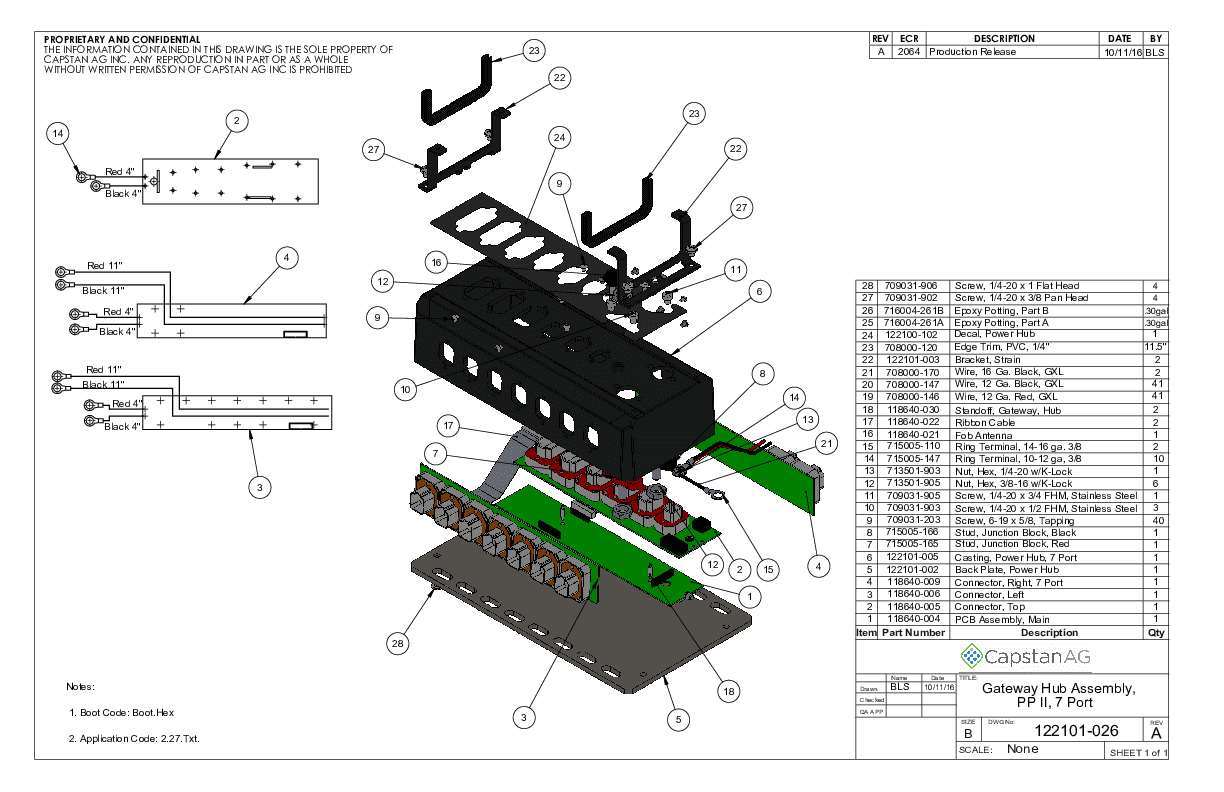Viewport: 1224px width, 792px height.
Task: Select item balloon 28 near back plate
Action: (x=398, y=645)
